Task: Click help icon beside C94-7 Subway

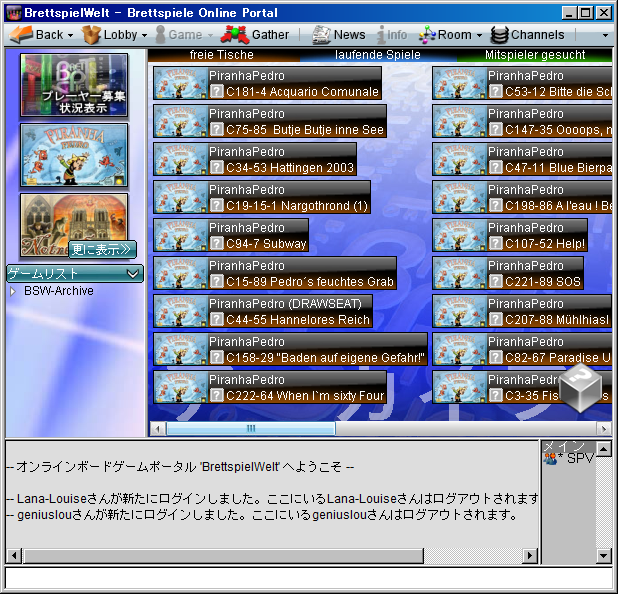Action: coord(216,243)
